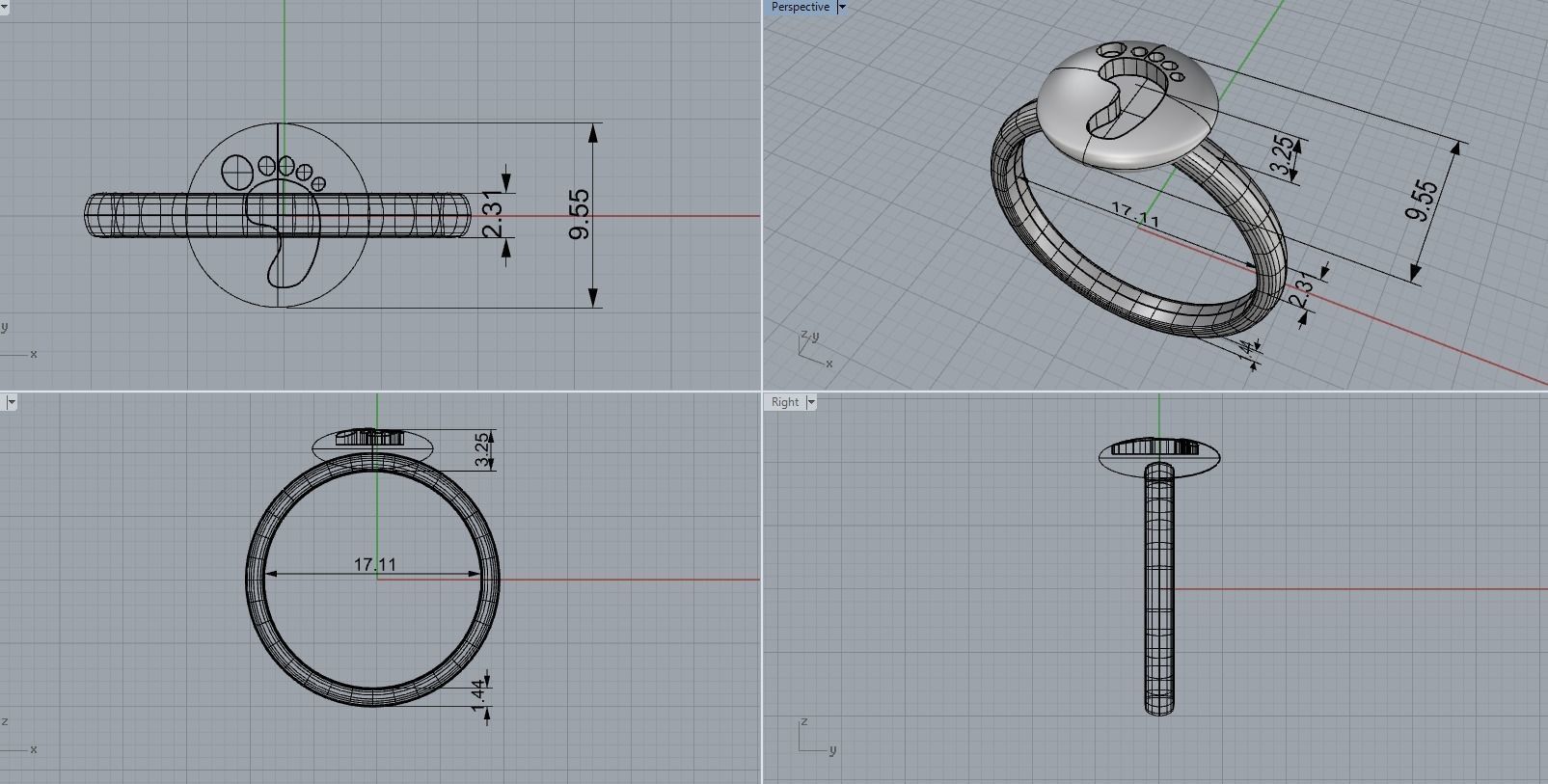Open the Perspective viewport dropdown arrow
Screen dimensions: 1548x784
click(841, 7)
